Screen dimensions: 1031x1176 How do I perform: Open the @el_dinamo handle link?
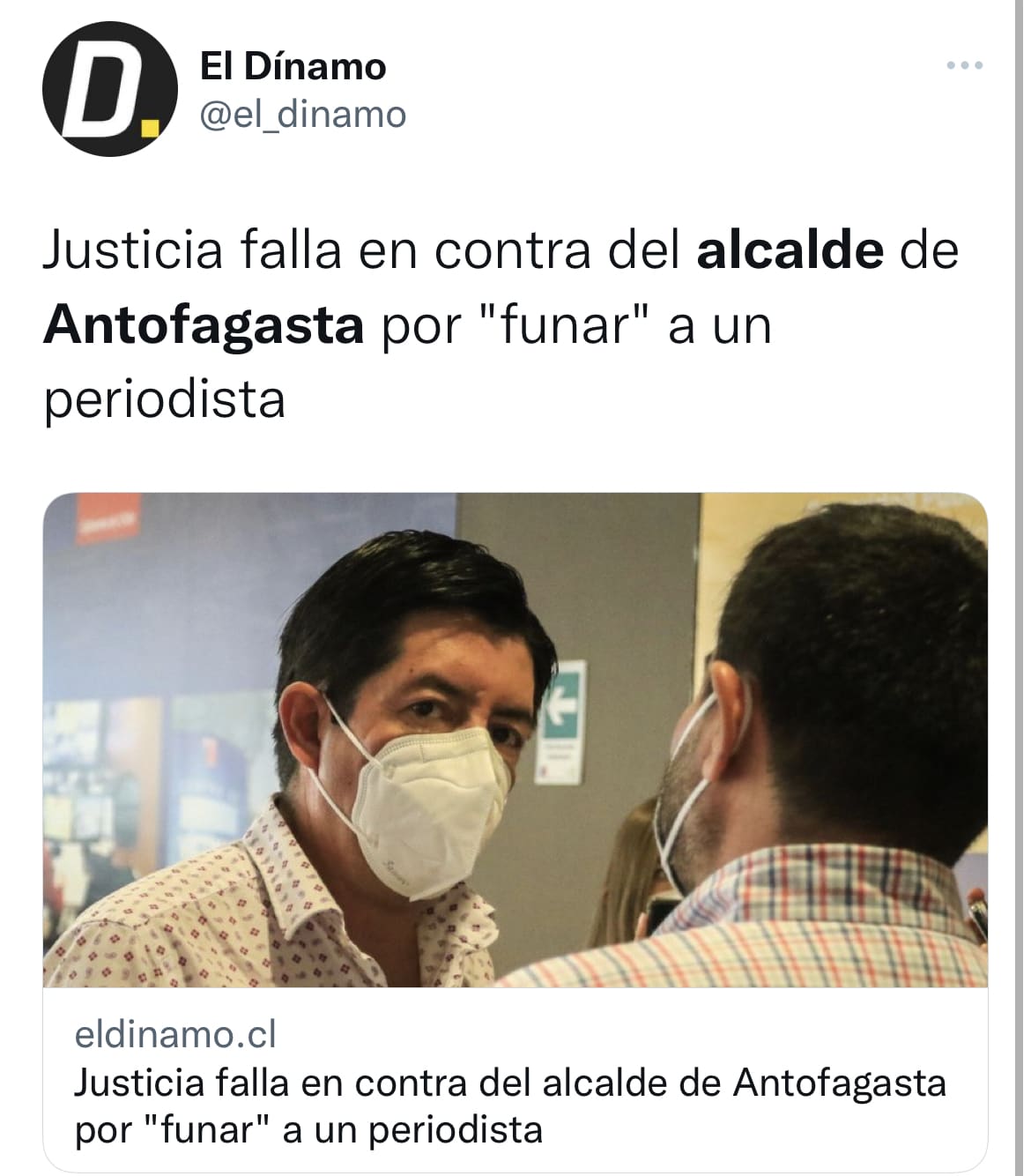coord(304,115)
